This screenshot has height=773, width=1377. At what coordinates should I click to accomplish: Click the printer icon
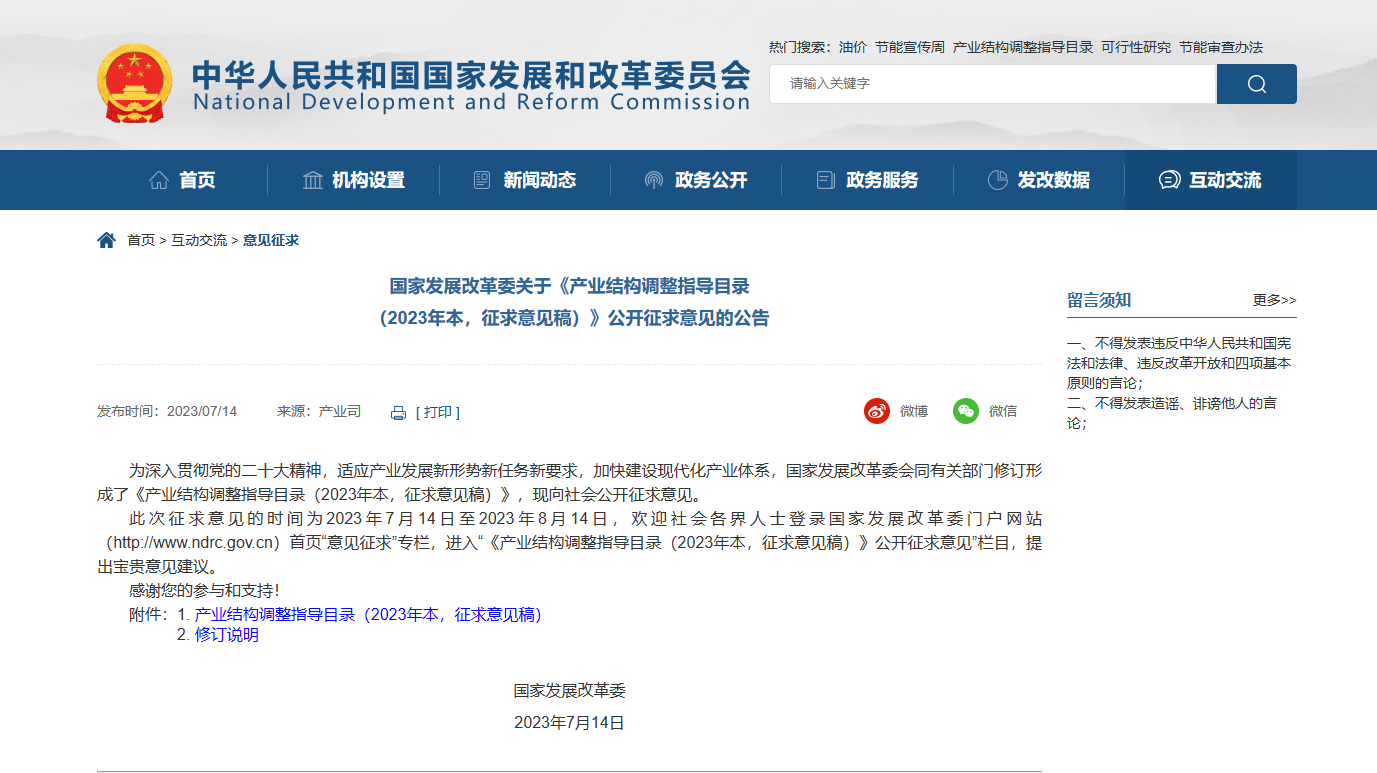[x=398, y=413]
